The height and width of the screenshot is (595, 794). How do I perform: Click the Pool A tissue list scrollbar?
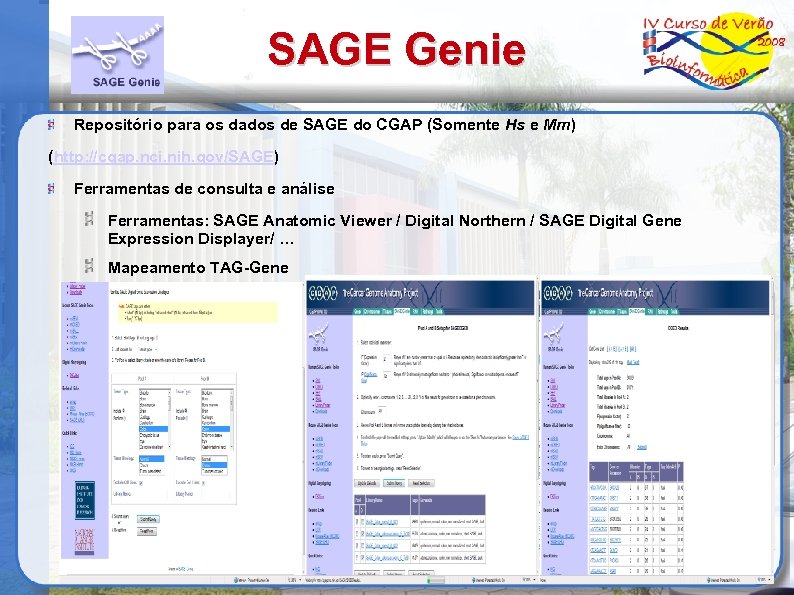click(x=169, y=419)
